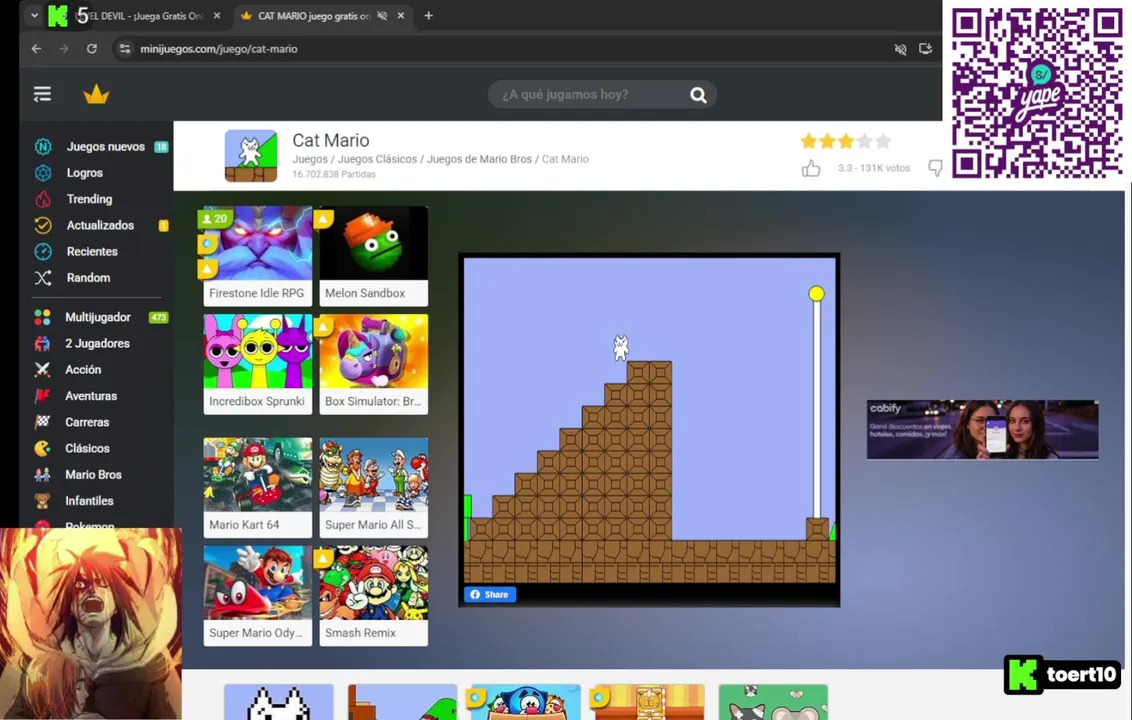Expand the tab search dropdown arrow
This screenshot has height=720, width=1132.
[34, 15]
